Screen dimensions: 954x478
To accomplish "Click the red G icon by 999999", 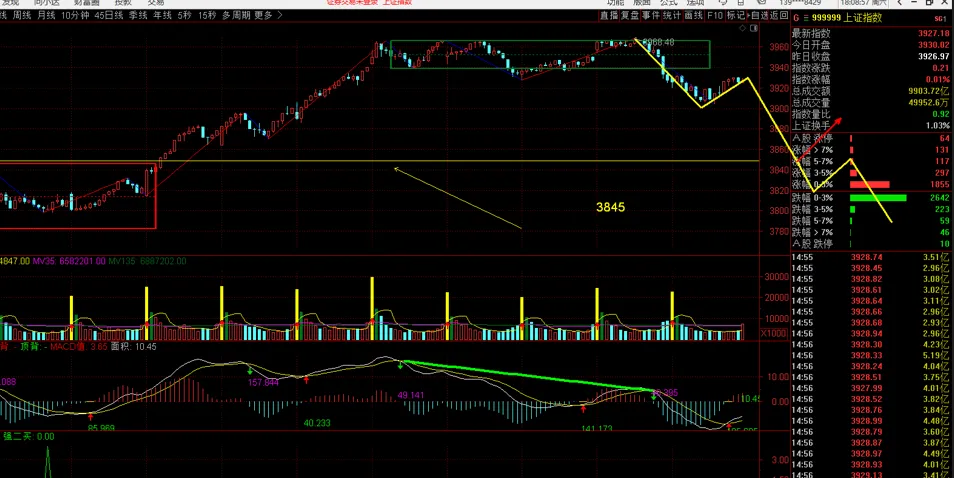I will [796, 18].
